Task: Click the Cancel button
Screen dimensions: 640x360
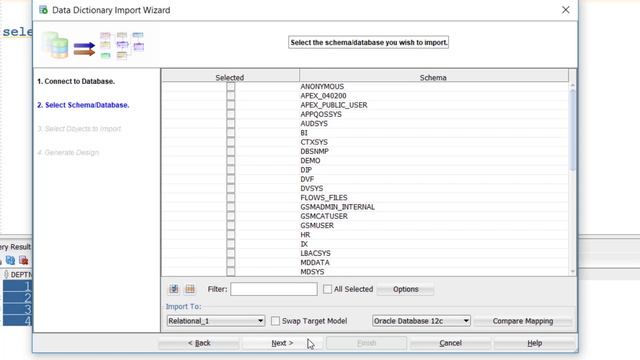Action: pos(451,343)
